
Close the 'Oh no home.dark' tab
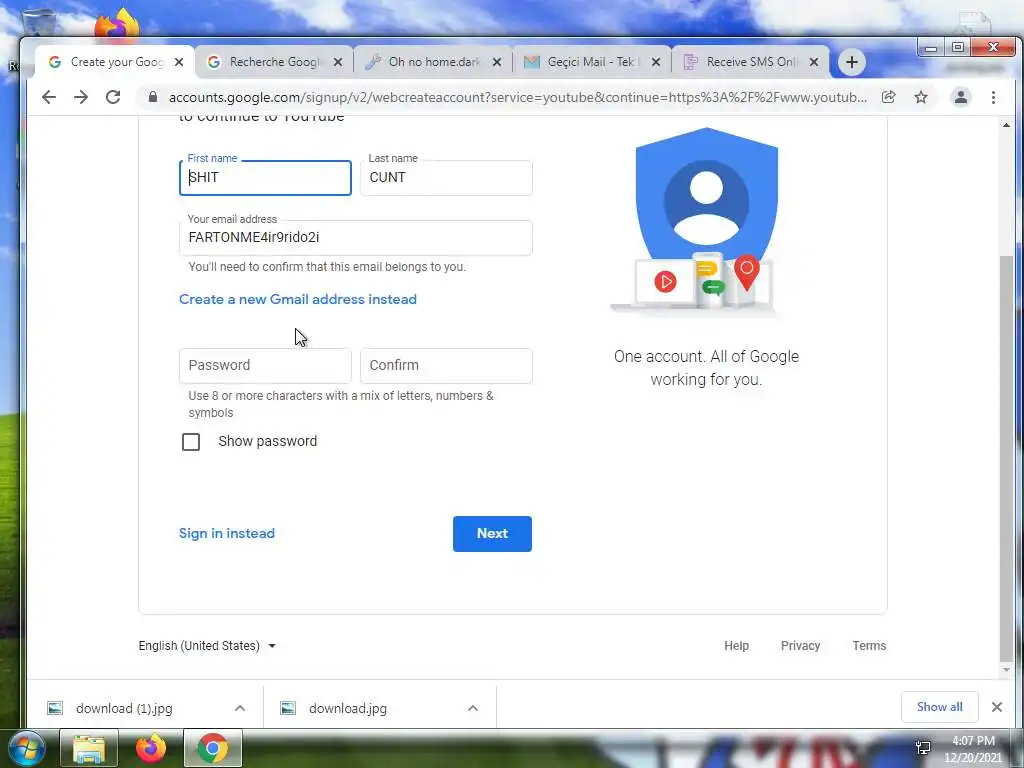coord(497,62)
